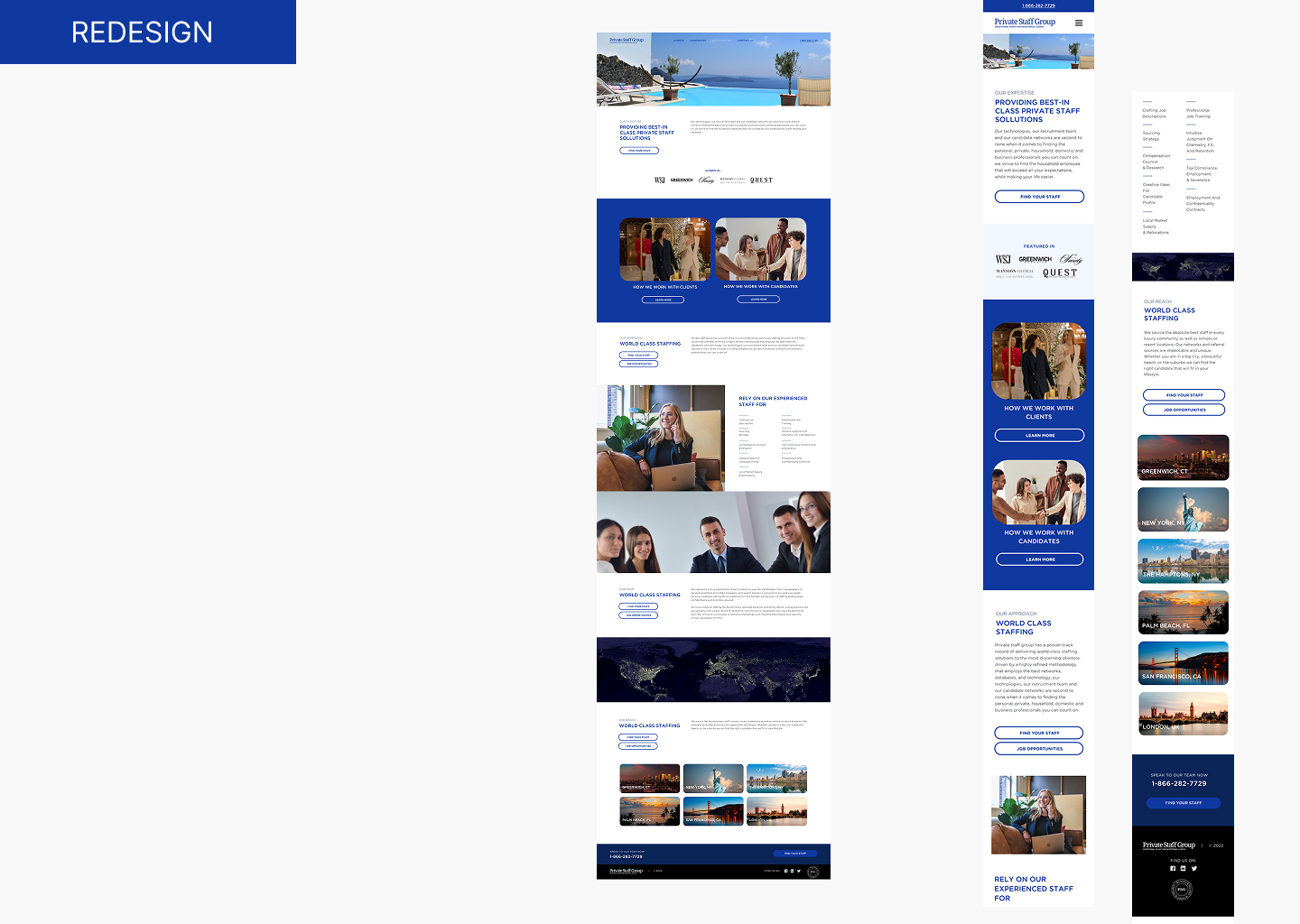Click phone number in desktop footer bar
This screenshot has width=1300, height=924.
[x=626, y=856]
